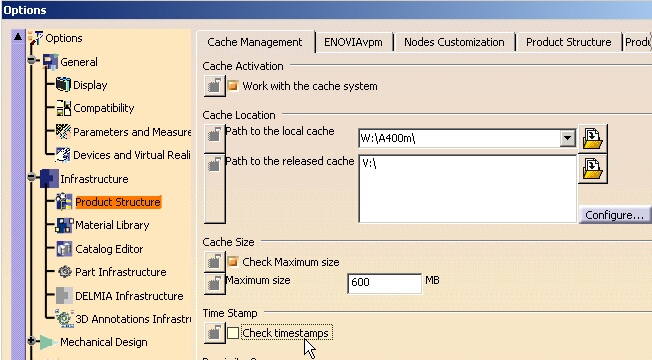652x360 pixels.
Task: Enable the Check timestamps checkbox
Action: click(233, 333)
